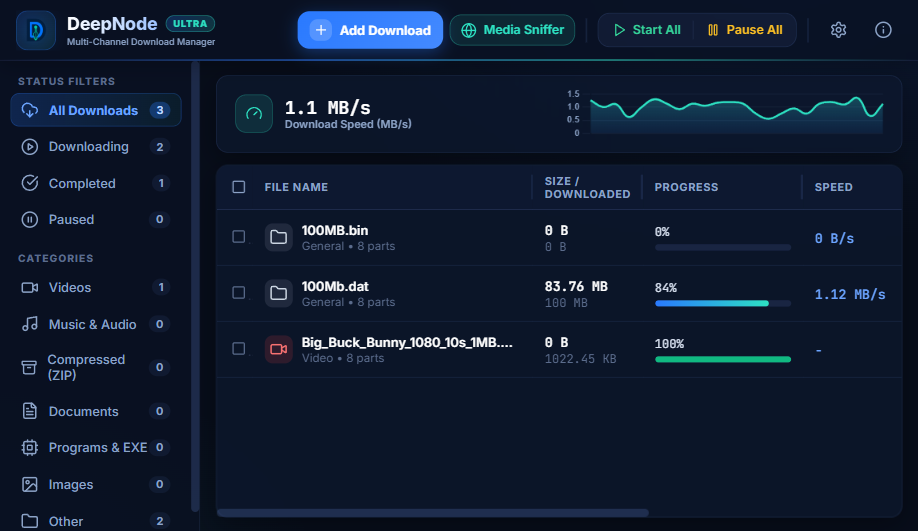Click the picture icon beside Images

pyautogui.click(x=30, y=484)
